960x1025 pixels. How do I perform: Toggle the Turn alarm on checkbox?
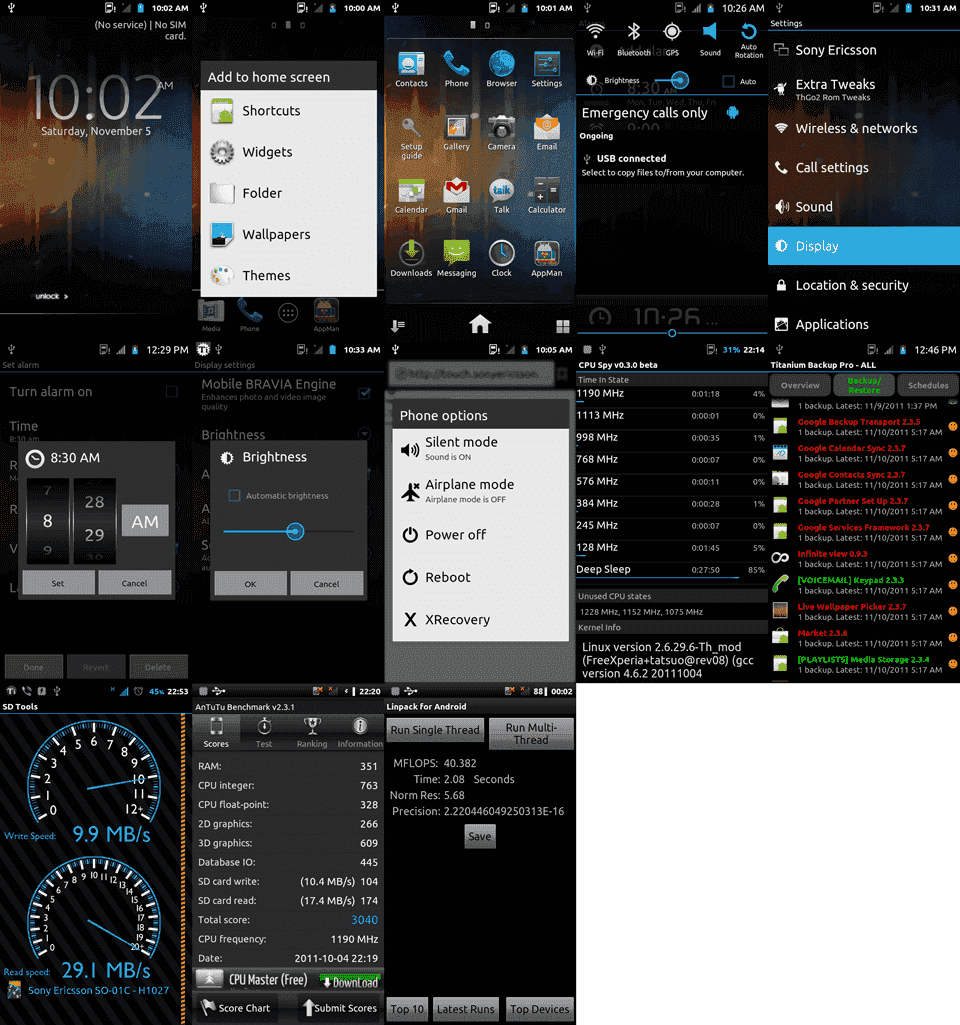(172, 391)
